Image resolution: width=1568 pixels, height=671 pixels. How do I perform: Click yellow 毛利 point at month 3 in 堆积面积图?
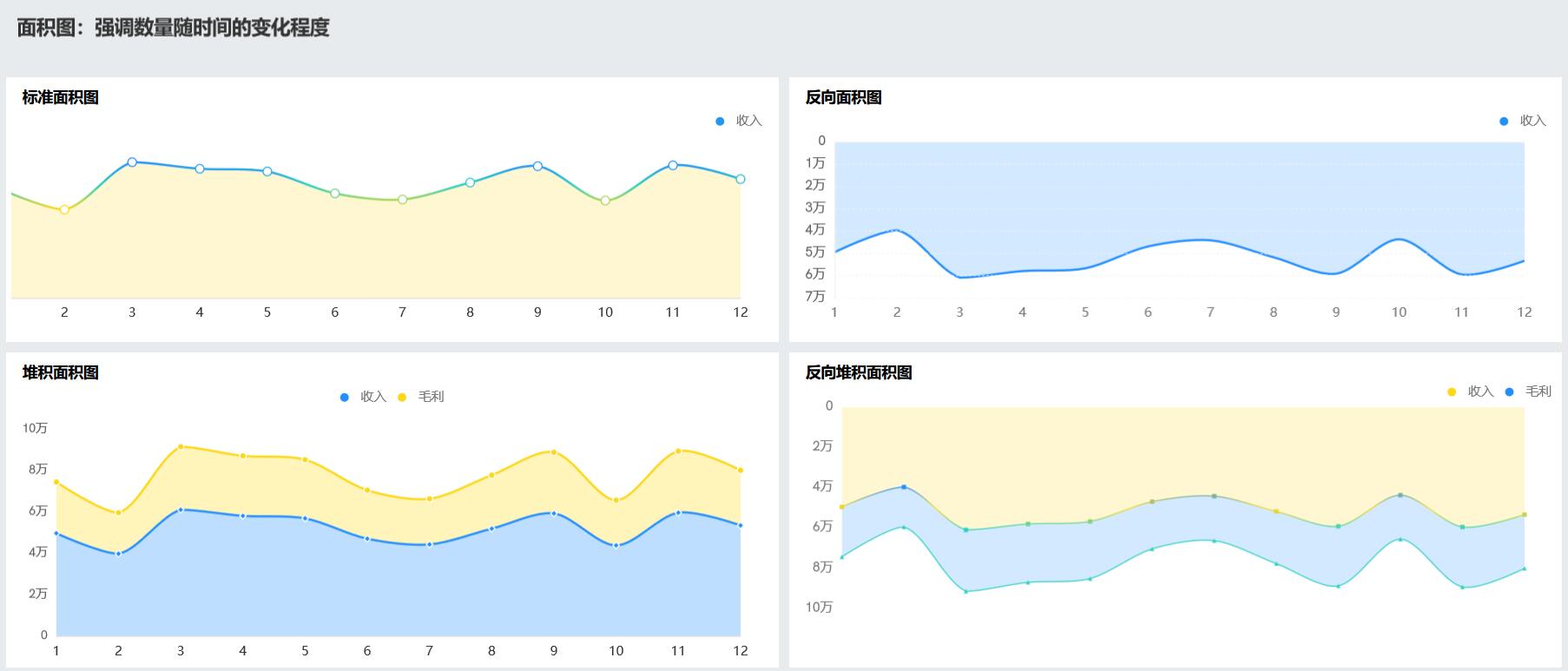181,447
